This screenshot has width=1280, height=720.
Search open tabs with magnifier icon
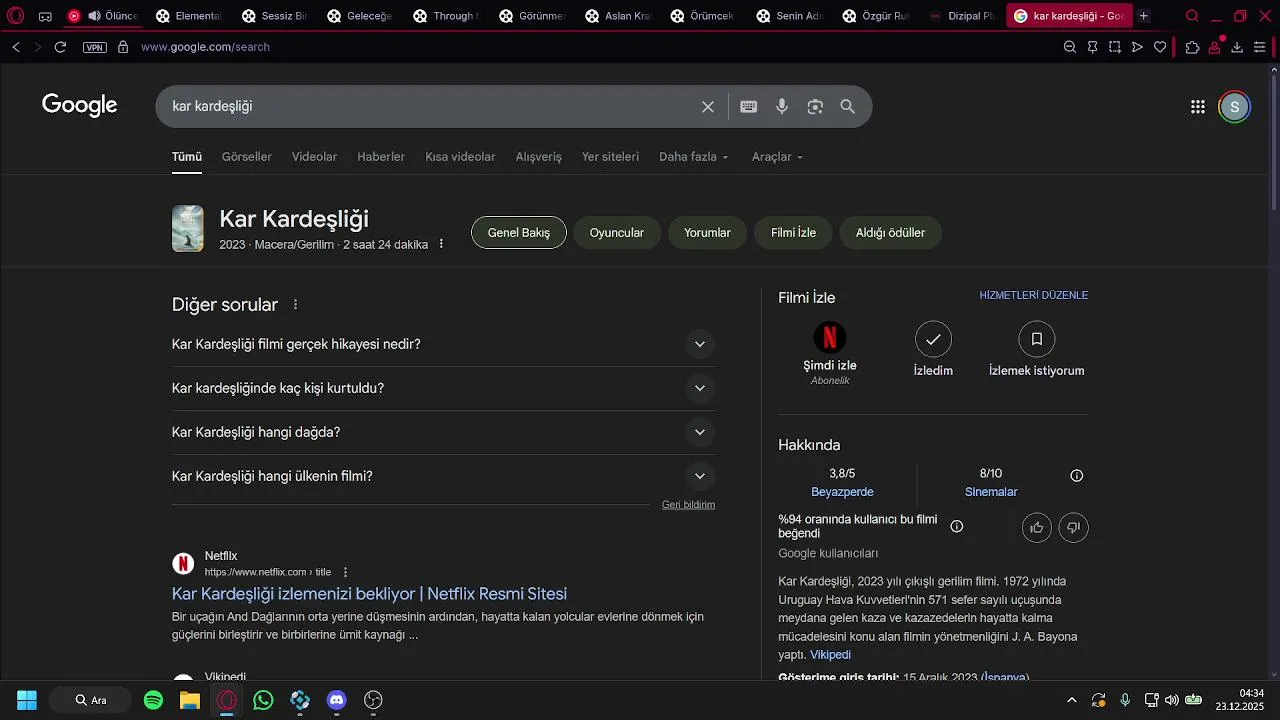pos(1192,16)
